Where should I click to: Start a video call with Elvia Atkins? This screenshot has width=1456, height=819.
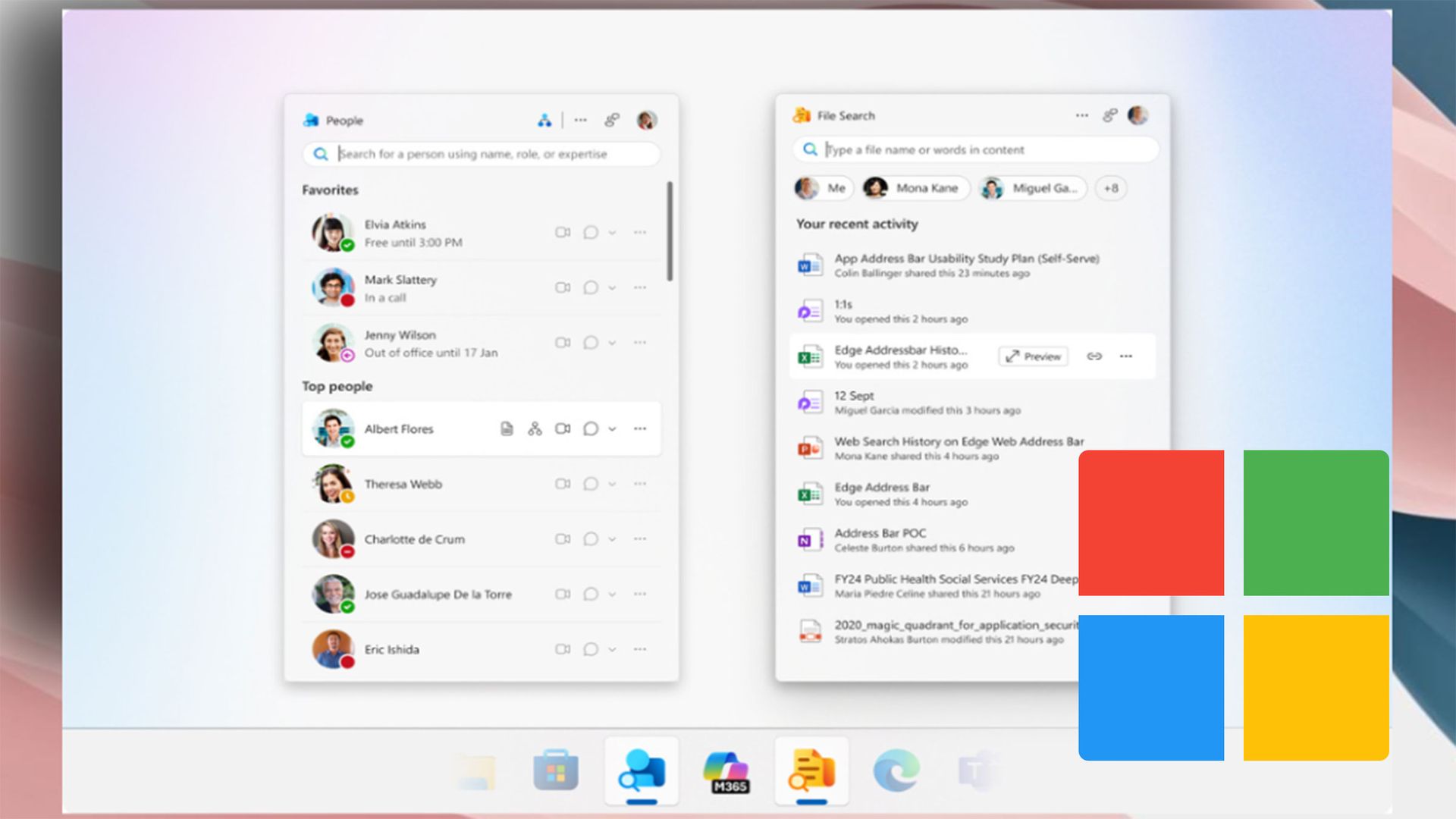(x=563, y=232)
